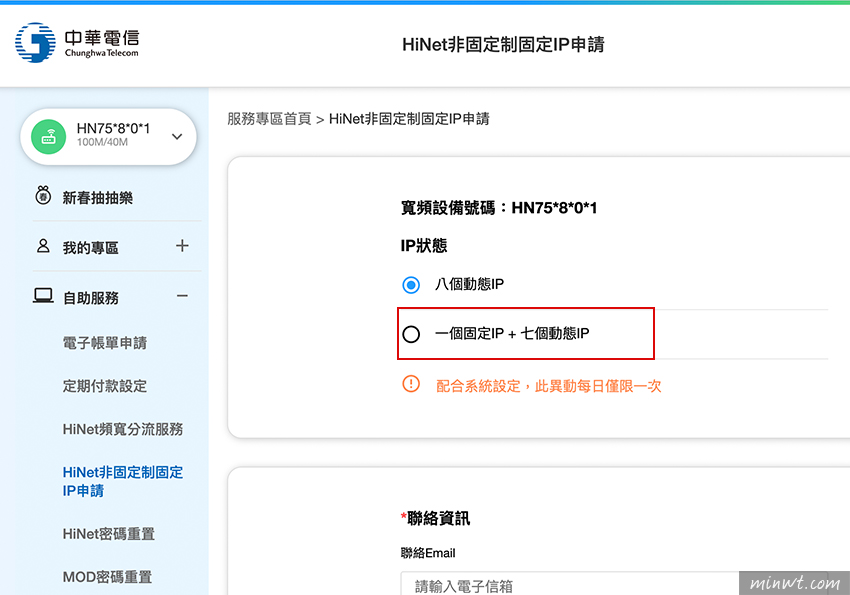Click the Chunghwa Telecom logo
This screenshot has height=595, width=850.
[77, 43]
